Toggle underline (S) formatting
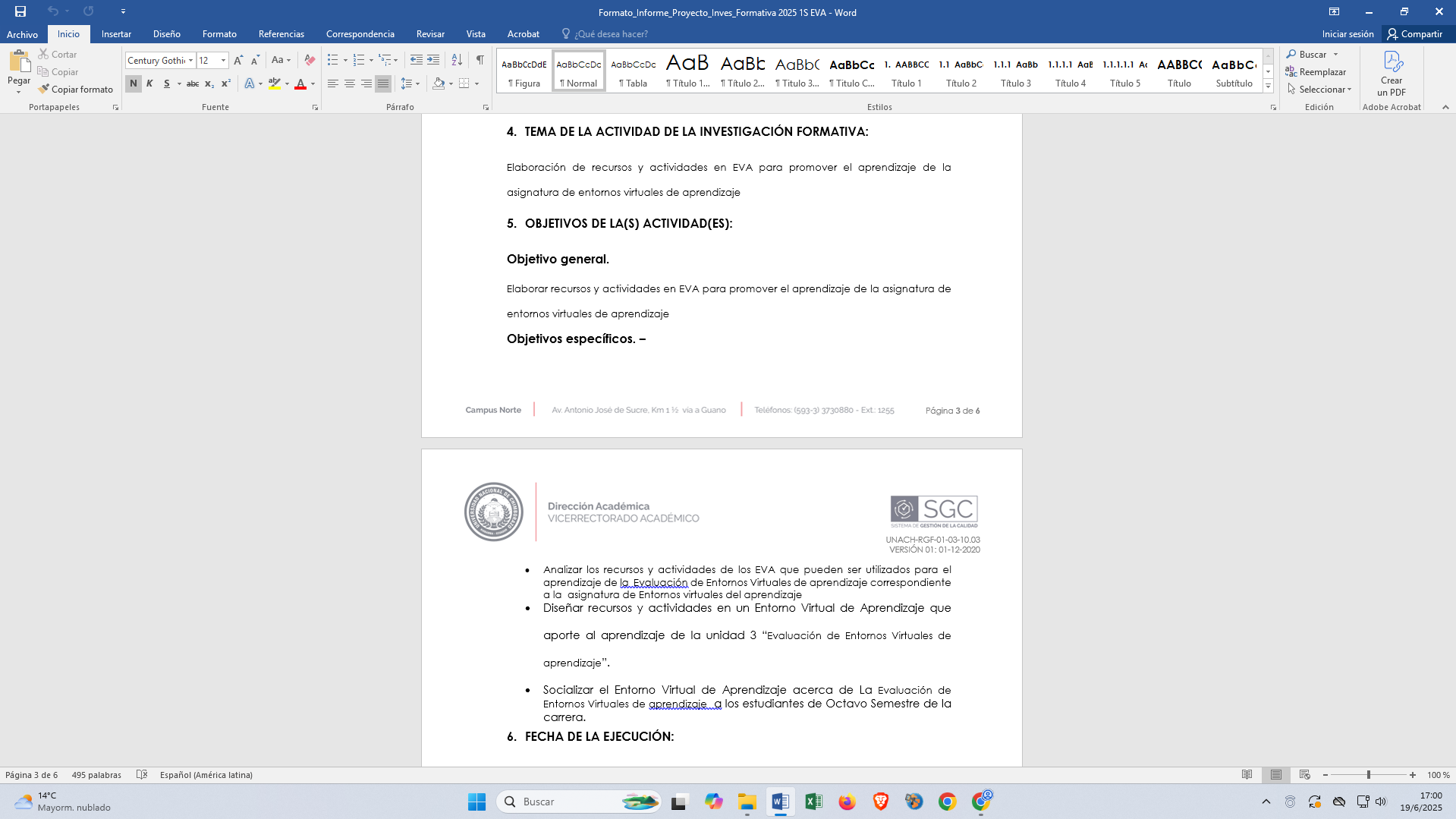The image size is (1456, 819). coord(167,83)
